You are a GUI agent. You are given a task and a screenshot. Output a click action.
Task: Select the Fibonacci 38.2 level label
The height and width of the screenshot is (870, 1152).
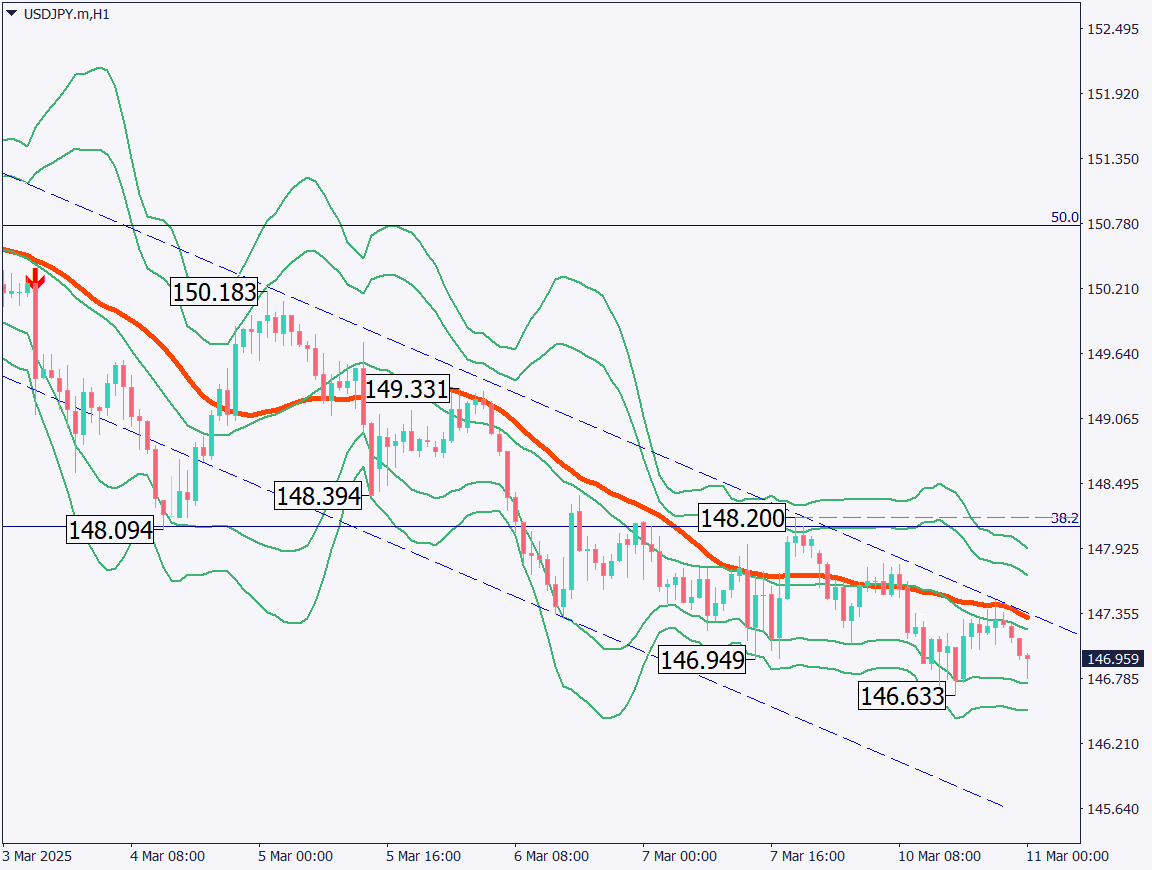coord(1064,518)
